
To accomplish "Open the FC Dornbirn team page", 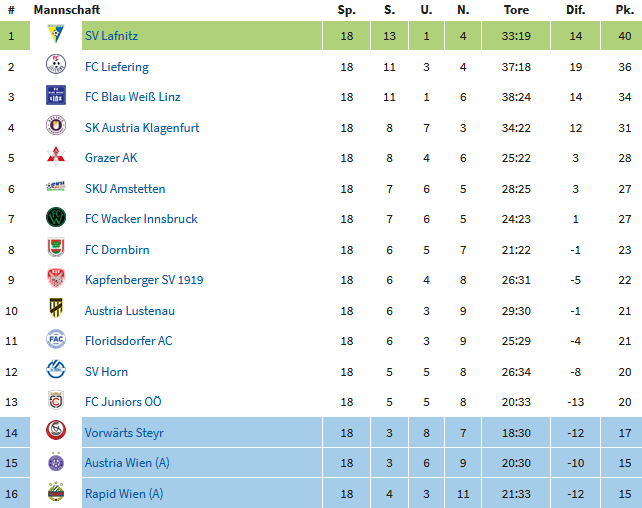I will [x=117, y=250].
